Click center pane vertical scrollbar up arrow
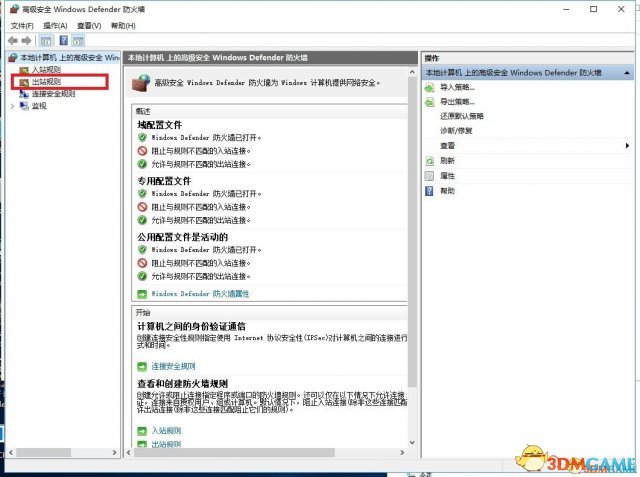640x477 pixels. pyautogui.click(x=412, y=72)
